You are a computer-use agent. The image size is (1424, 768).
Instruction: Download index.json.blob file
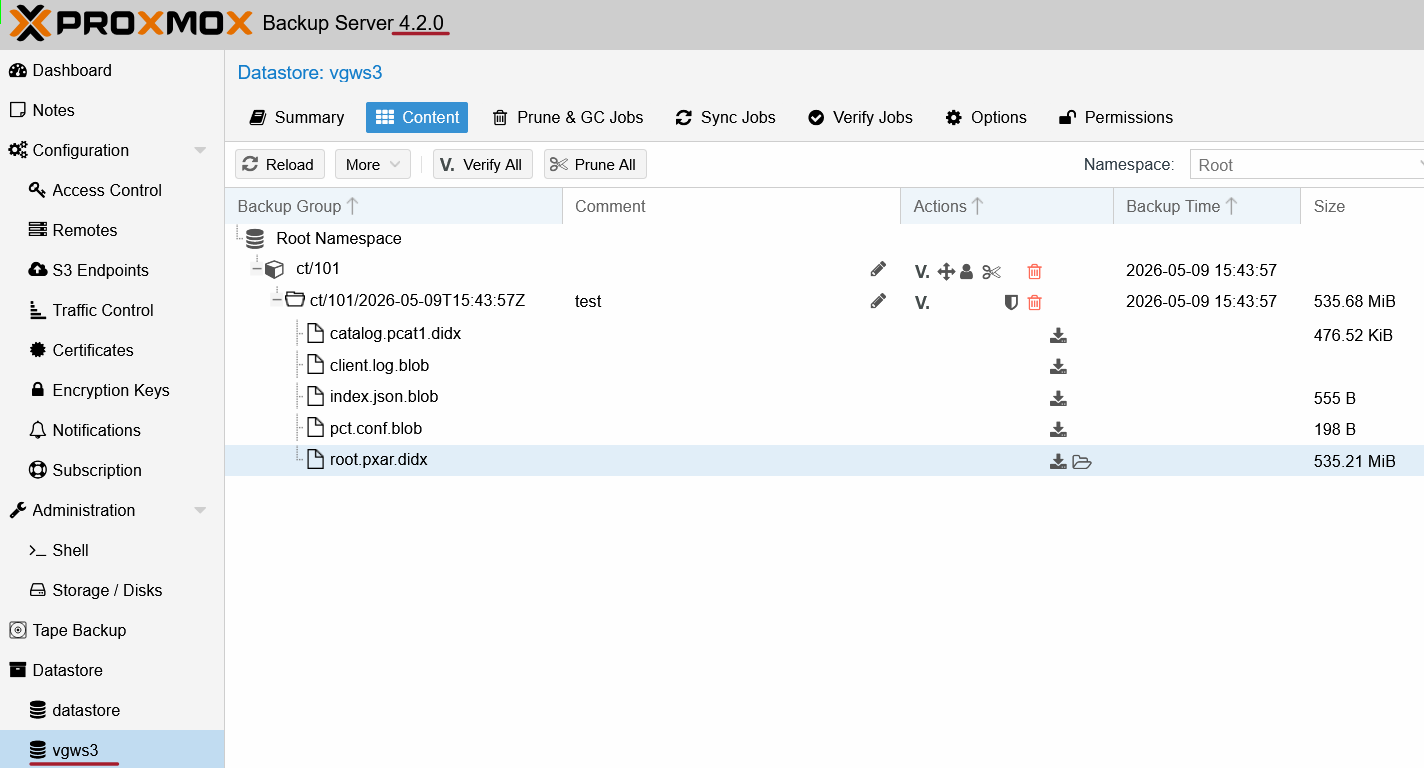pos(1058,398)
